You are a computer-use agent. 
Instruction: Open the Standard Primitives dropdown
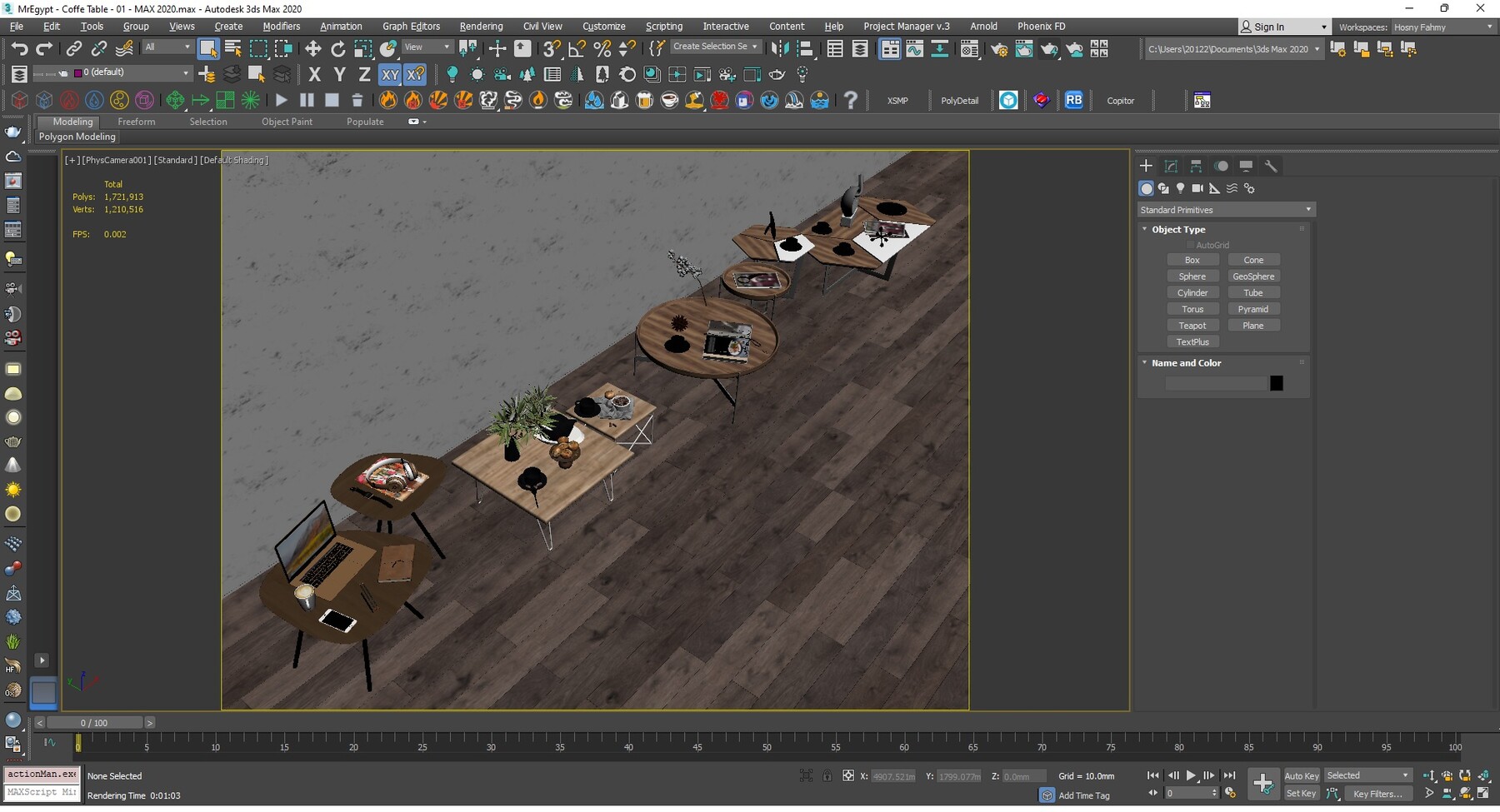tap(1225, 209)
